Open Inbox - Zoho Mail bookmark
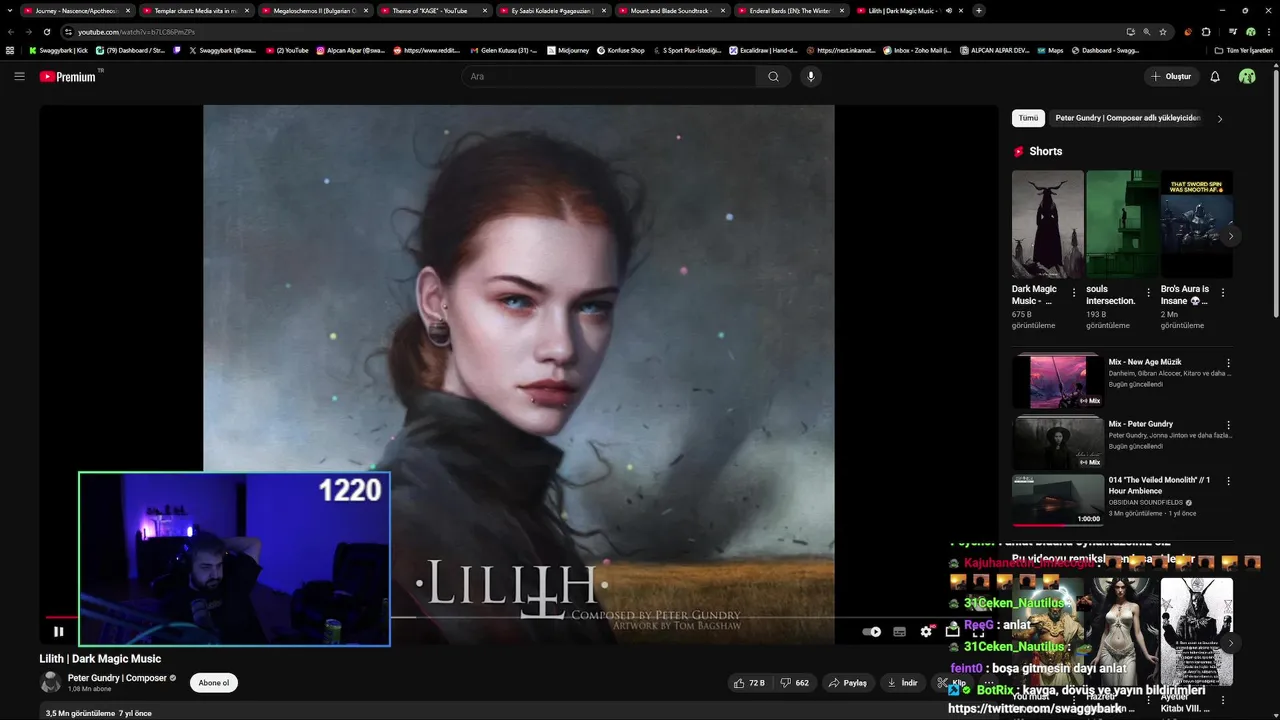 click(x=916, y=50)
